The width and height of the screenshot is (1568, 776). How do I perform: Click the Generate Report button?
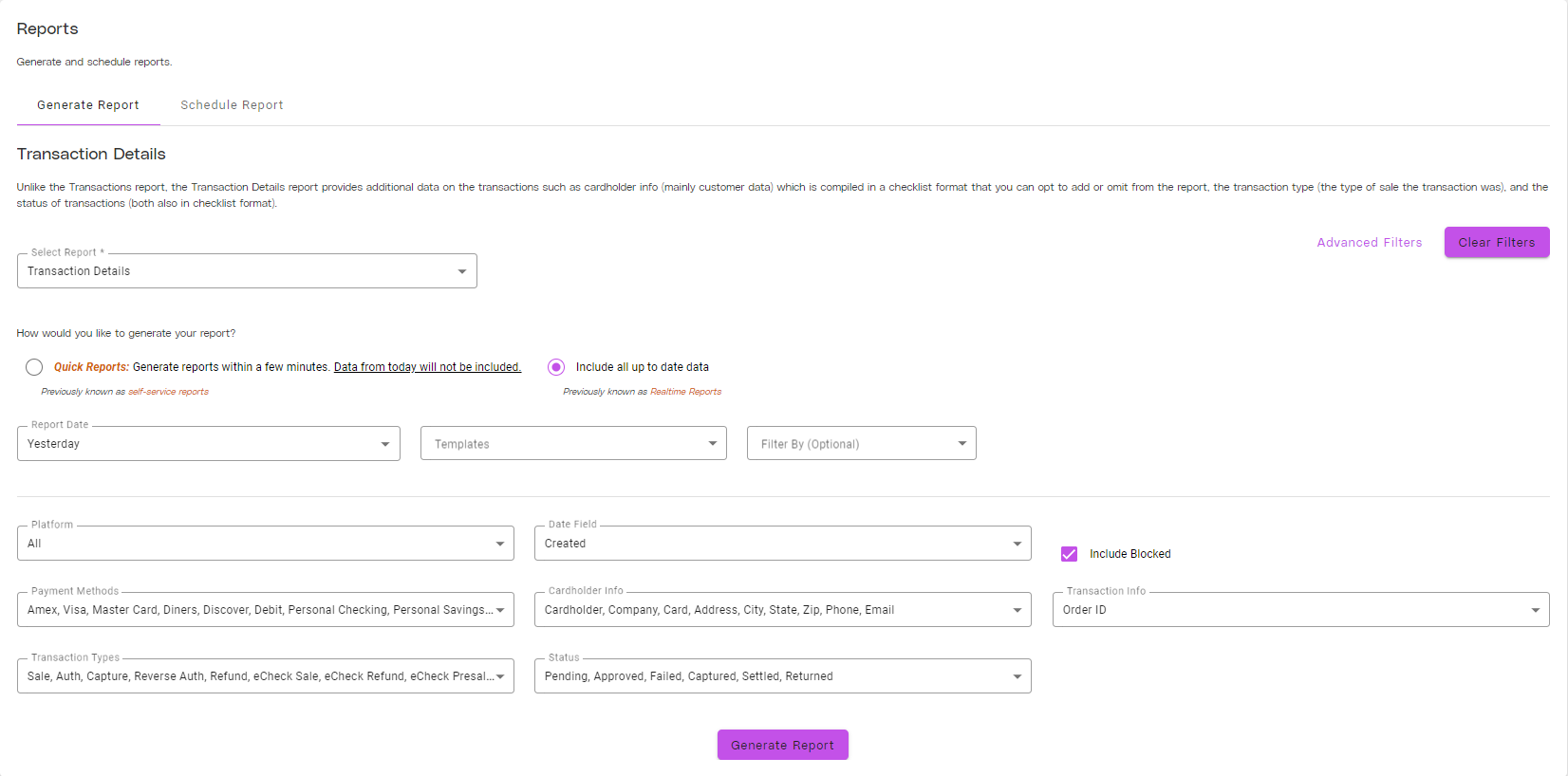click(782, 745)
